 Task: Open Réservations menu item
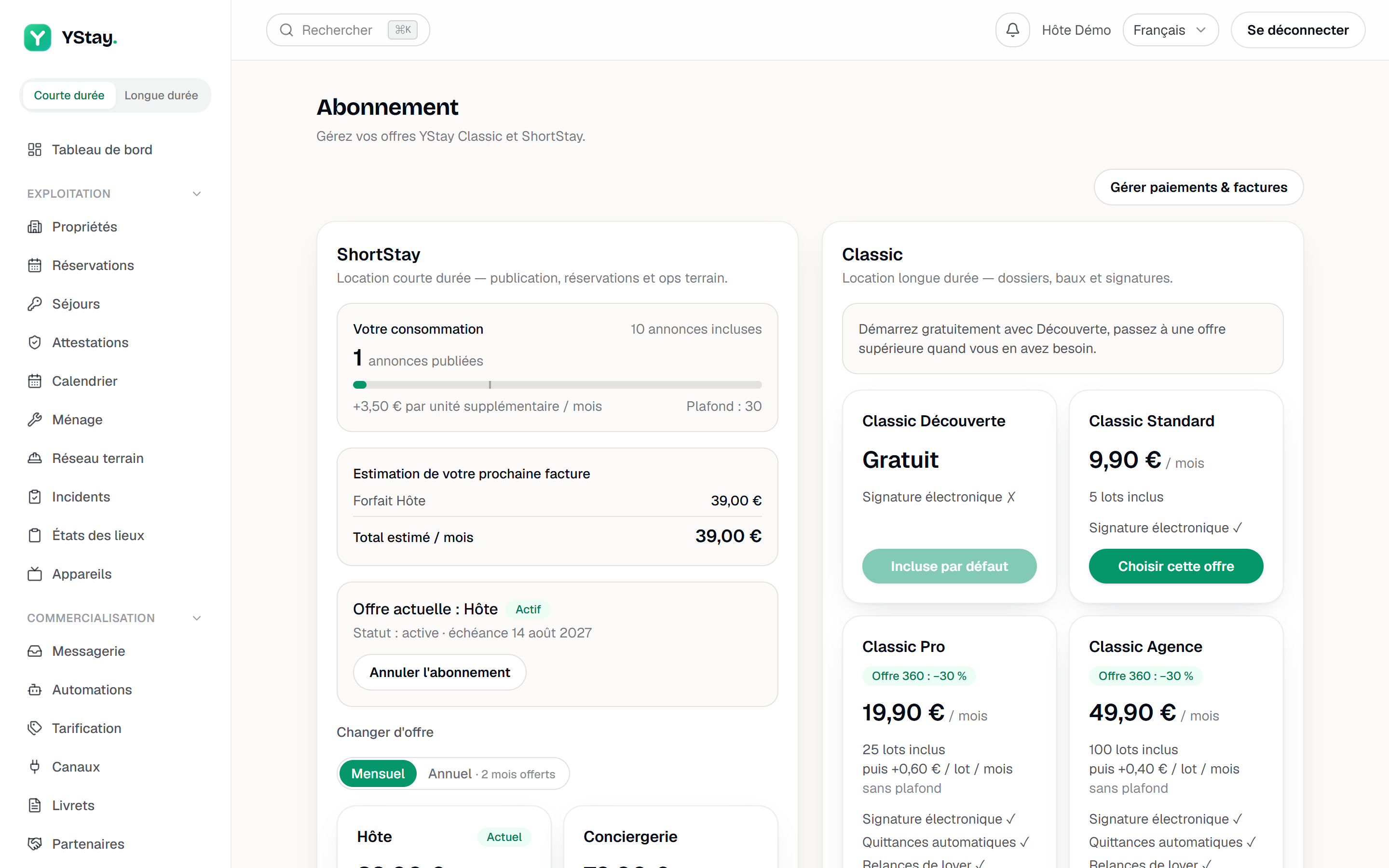click(x=115, y=265)
